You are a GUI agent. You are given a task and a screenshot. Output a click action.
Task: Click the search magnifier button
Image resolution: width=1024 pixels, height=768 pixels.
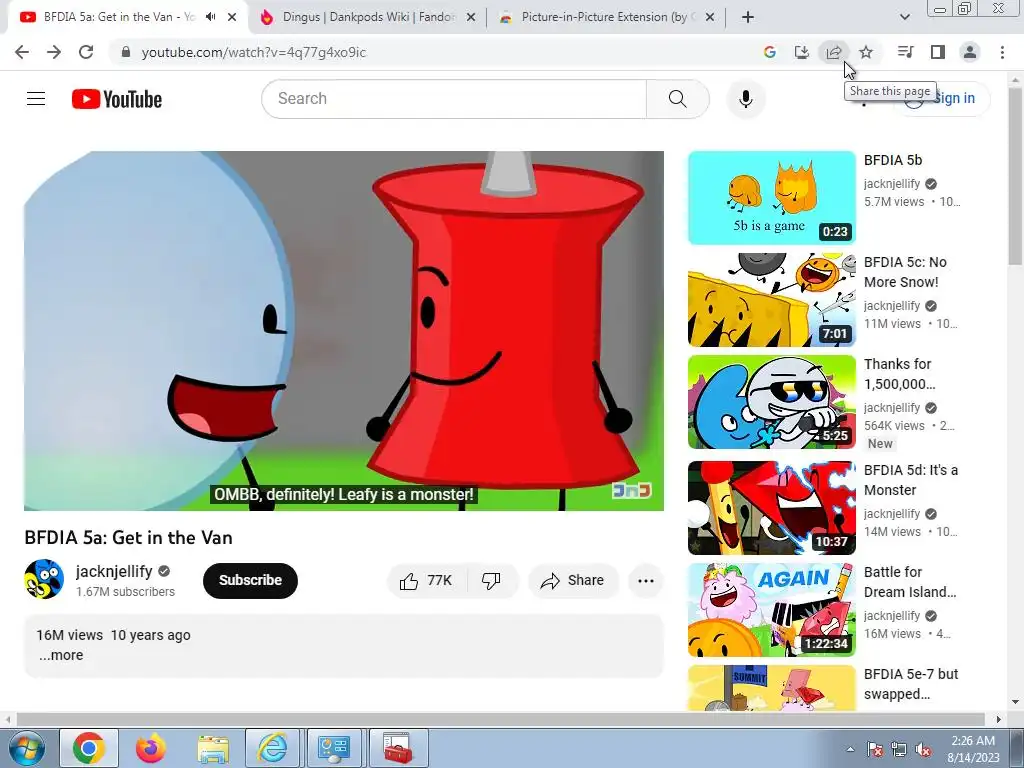(x=677, y=99)
